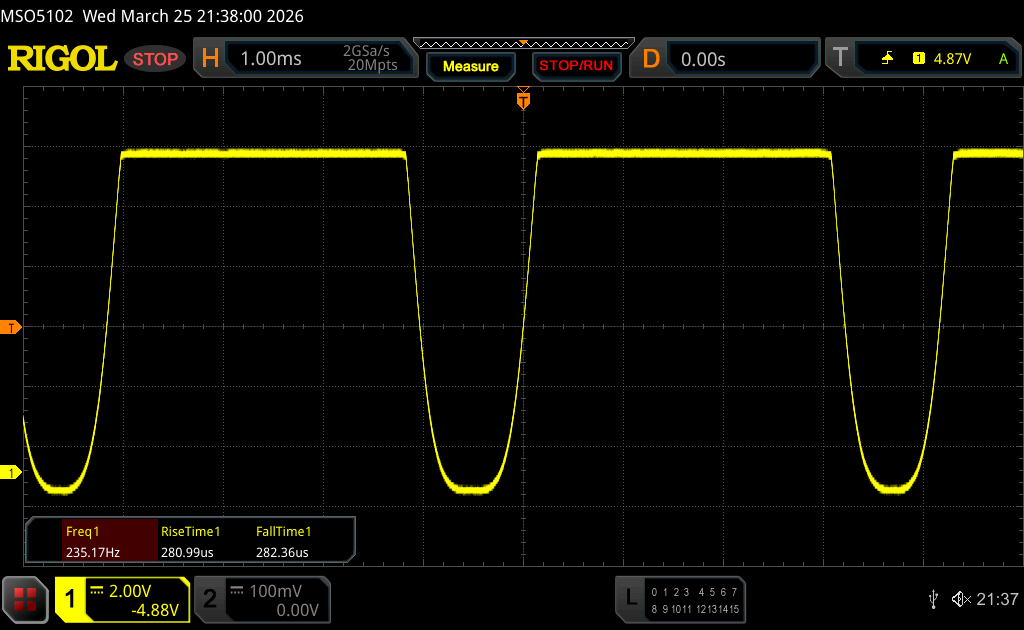Click the red STOP status badge

[156, 59]
